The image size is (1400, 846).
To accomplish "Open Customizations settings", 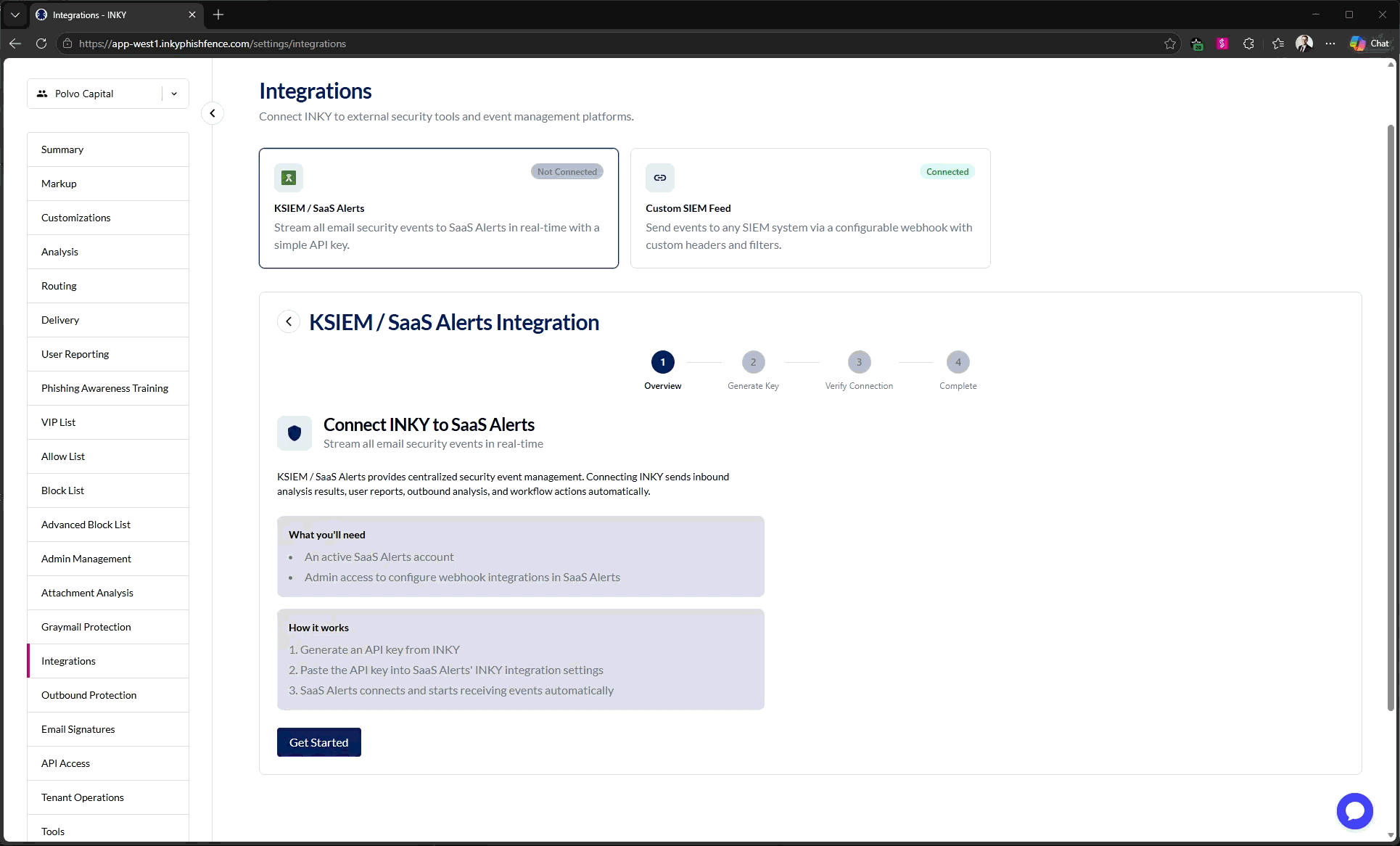I will [108, 218].
